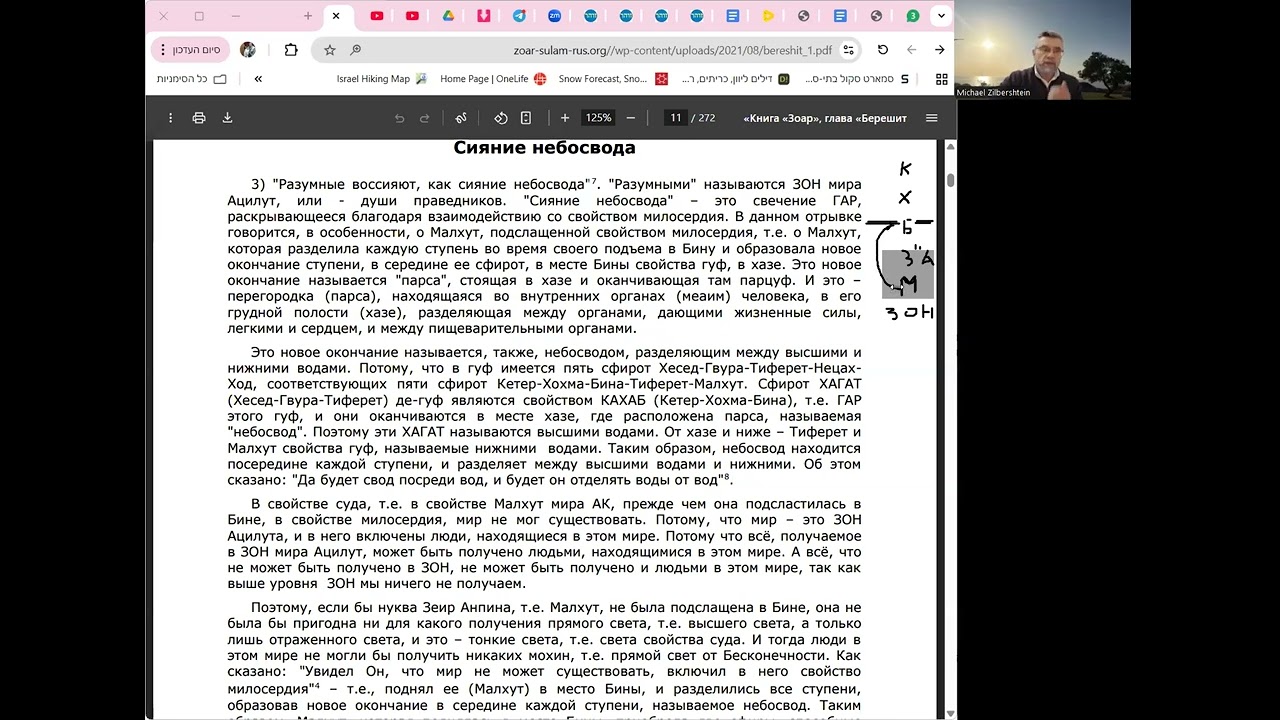Activate the draw annotation tool
The image size is (1280, 720).
click(x=461, y=118)
